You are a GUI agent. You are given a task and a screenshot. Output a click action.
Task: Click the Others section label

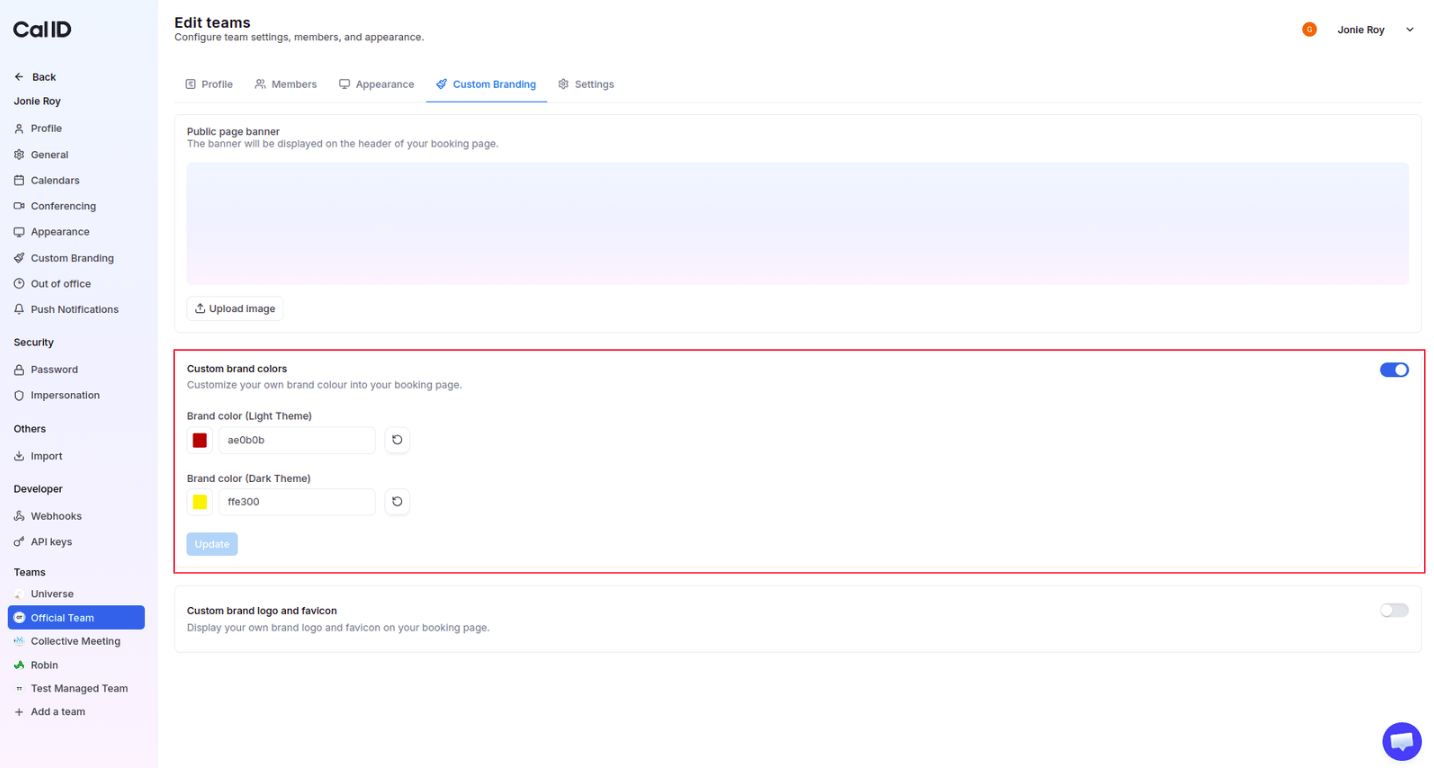click(30, 429)
